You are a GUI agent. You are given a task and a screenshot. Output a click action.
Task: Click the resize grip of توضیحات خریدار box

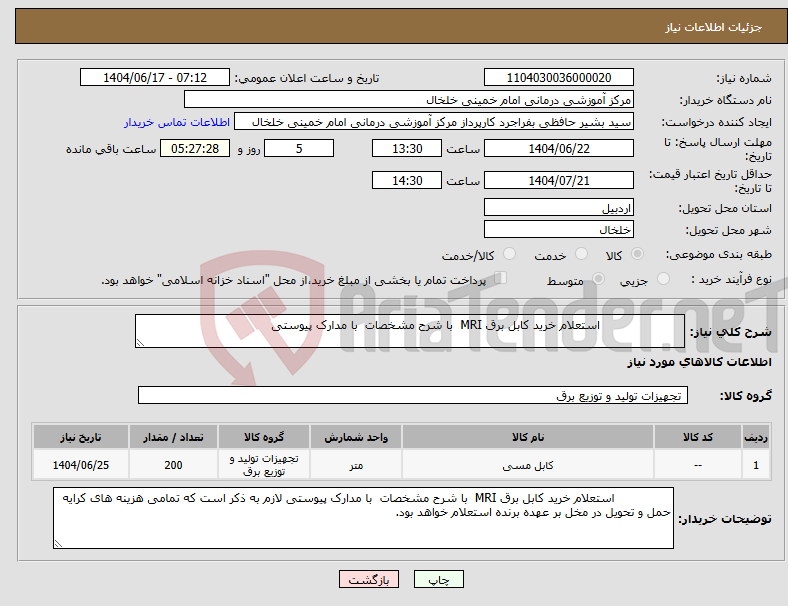[58, 544]
